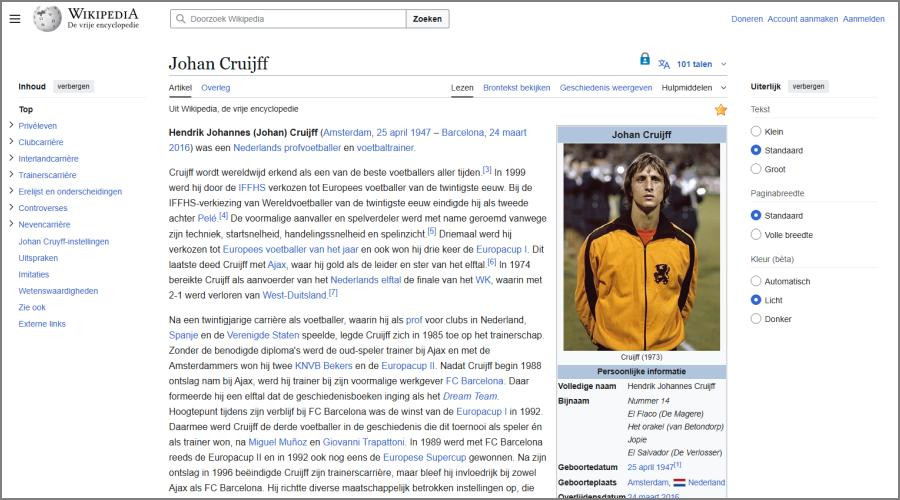Open the Dream Team link
The image size is (900, 500).
[x=470, y=397]
